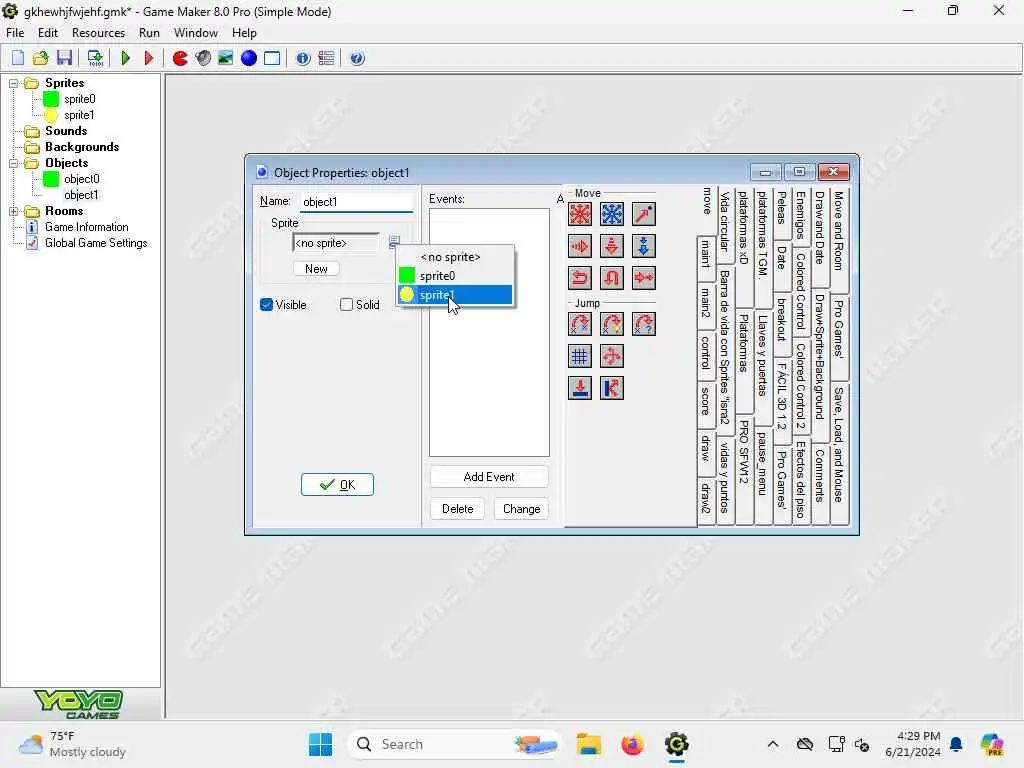Choose <no sprite> in sprite popup list
Screen dimensions: 1024x768
456,257
